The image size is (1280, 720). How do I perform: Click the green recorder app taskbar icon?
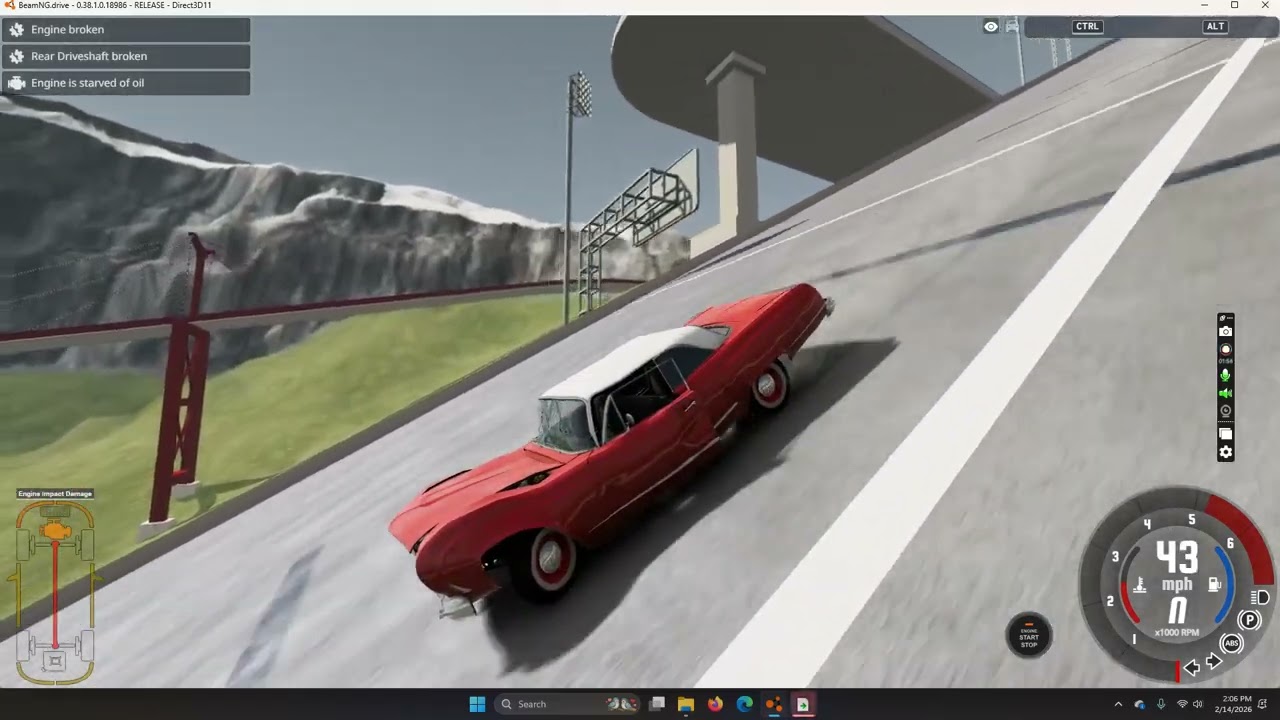[x=803, y=704]
